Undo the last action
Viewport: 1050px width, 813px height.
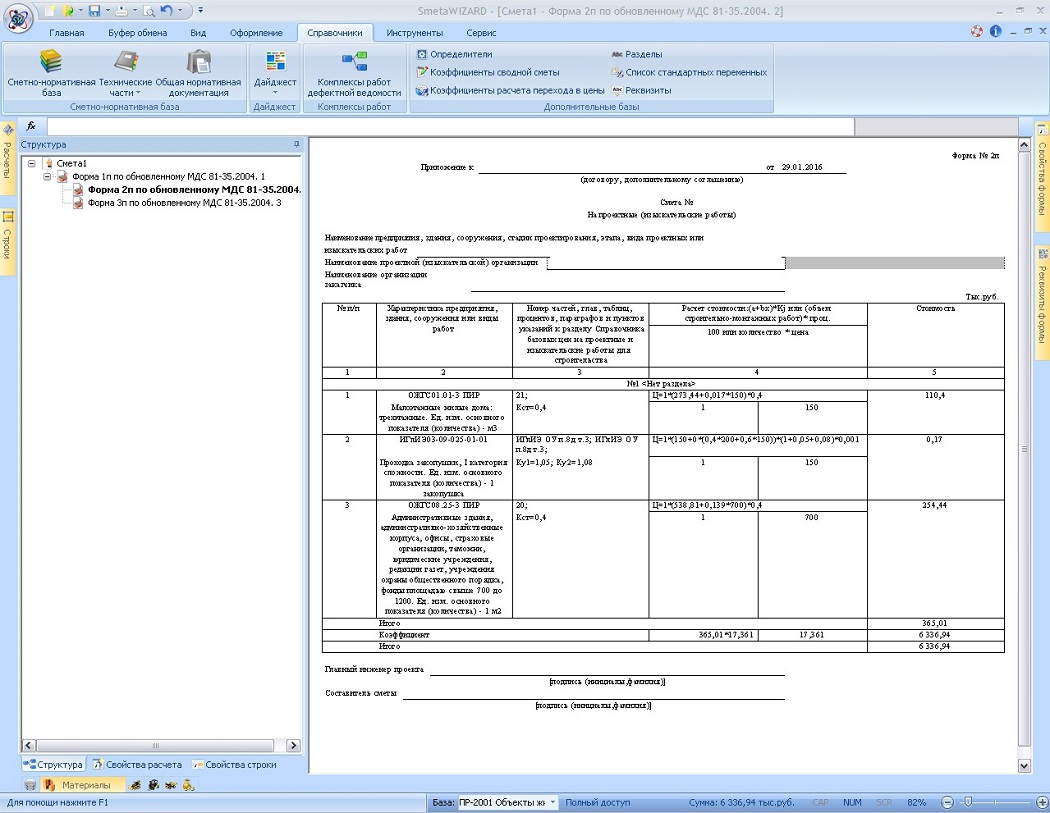pos(167,11)
